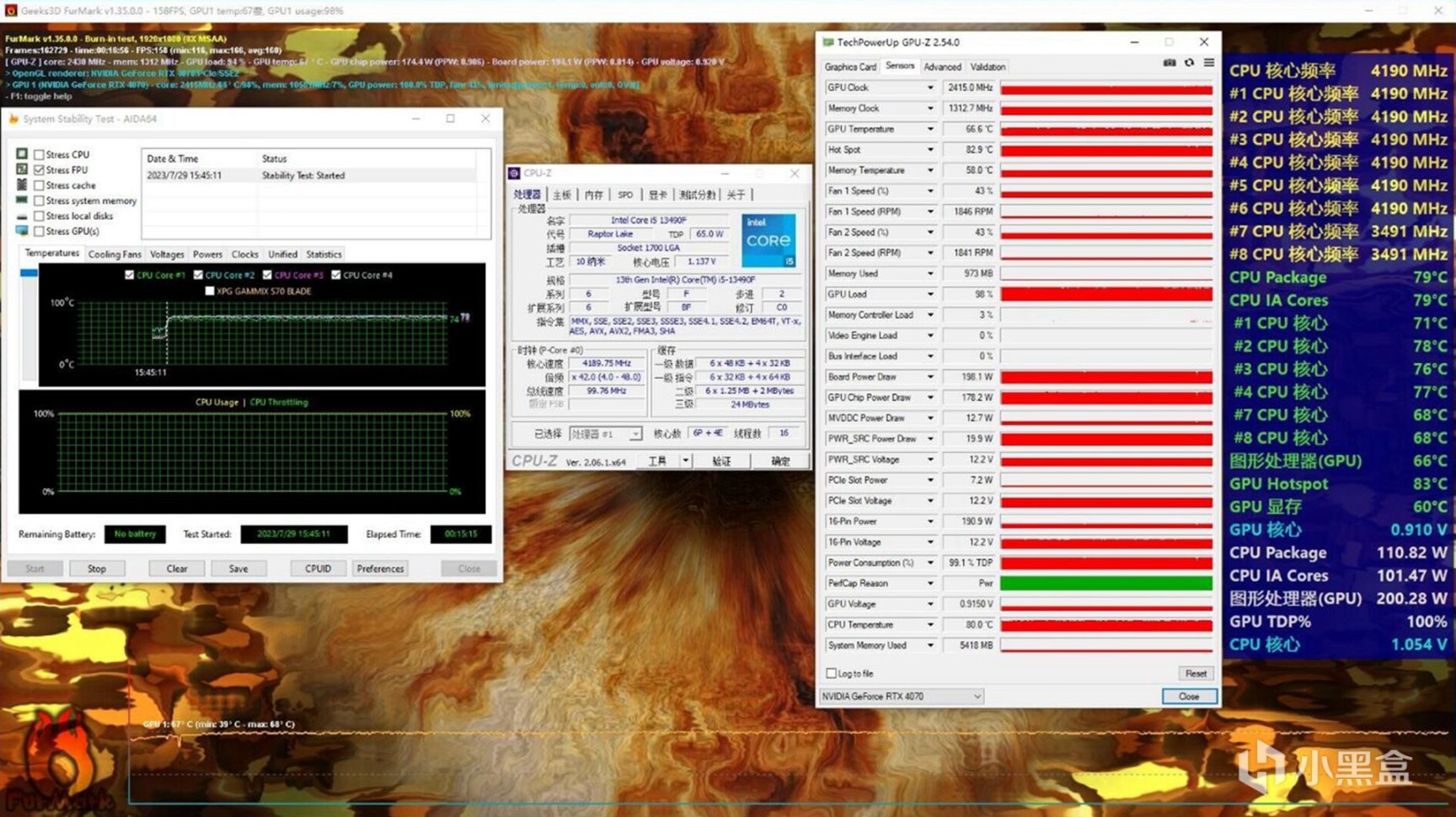
Task: Uncheck the Stress FPU checkbox
Action: [x=39, y=170]
